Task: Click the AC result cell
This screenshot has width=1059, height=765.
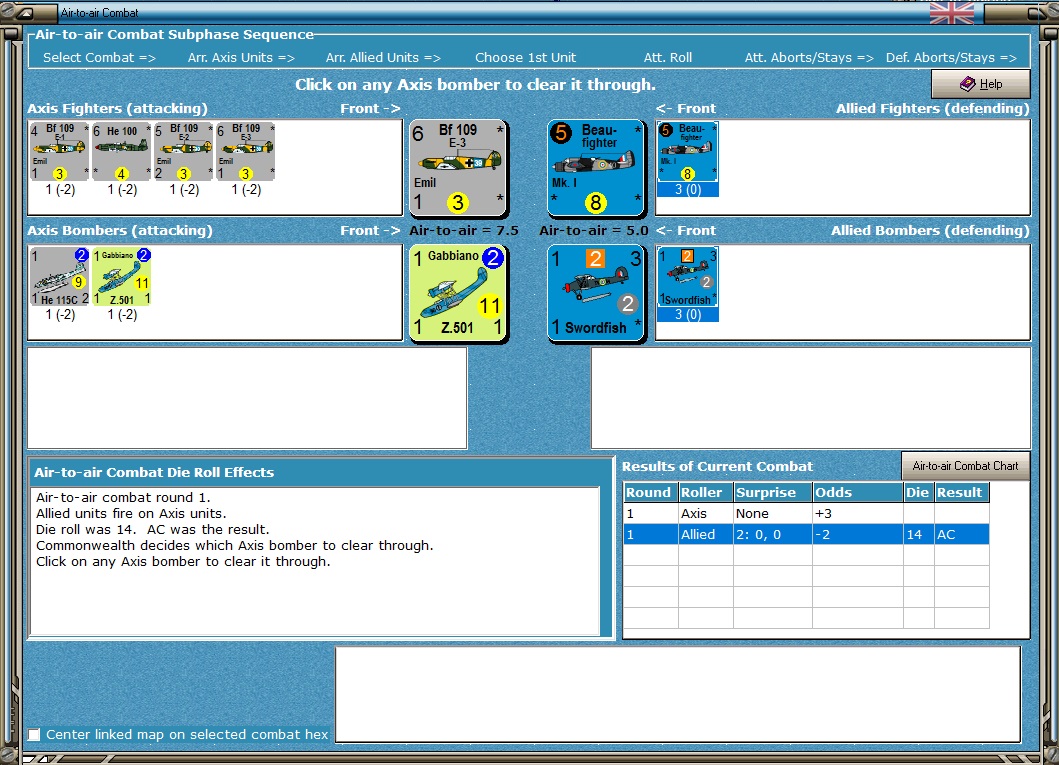Action: [x=962, y=534]
